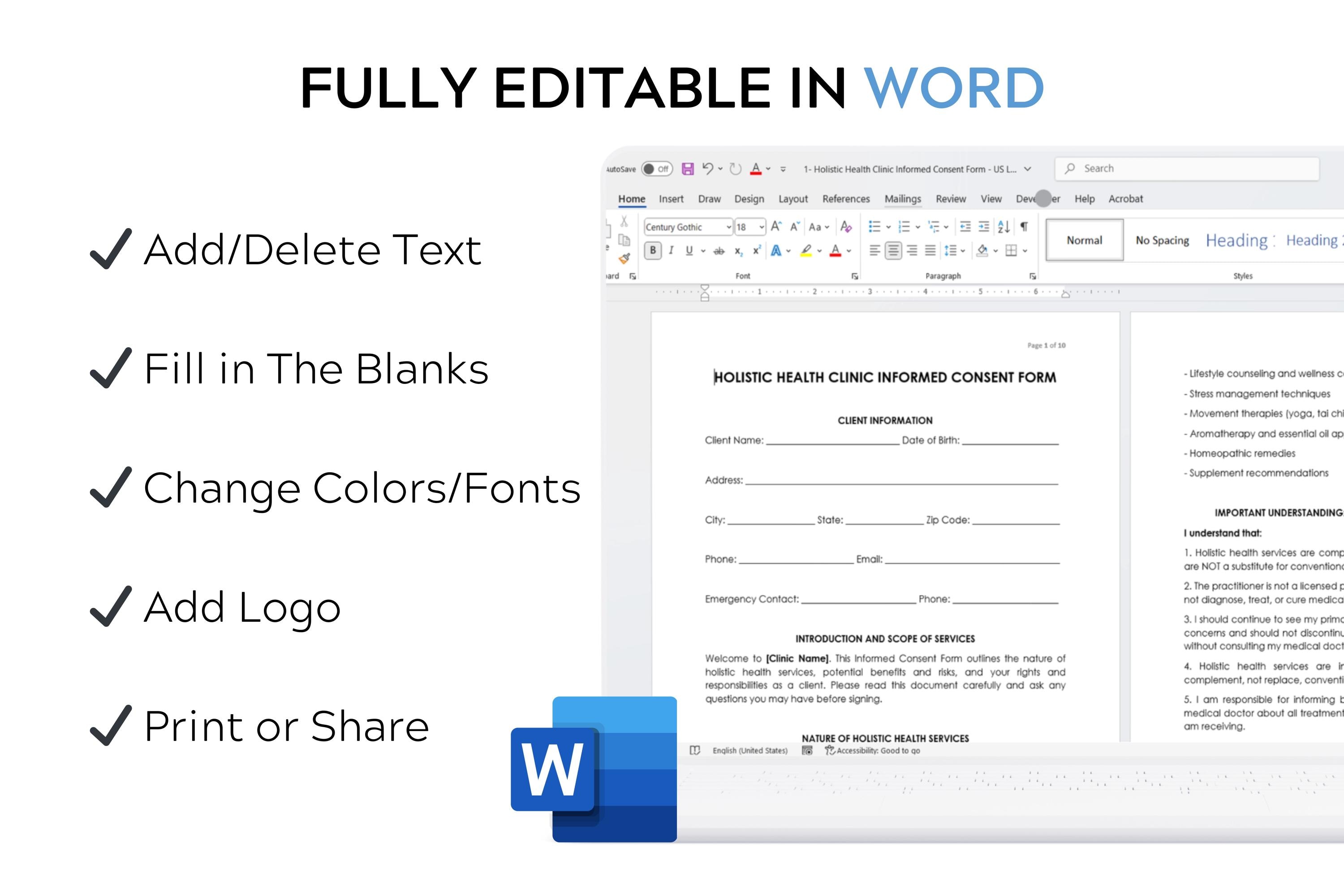
Task: Apply a bulleted list with the Bullets icon
Action: 874,227
